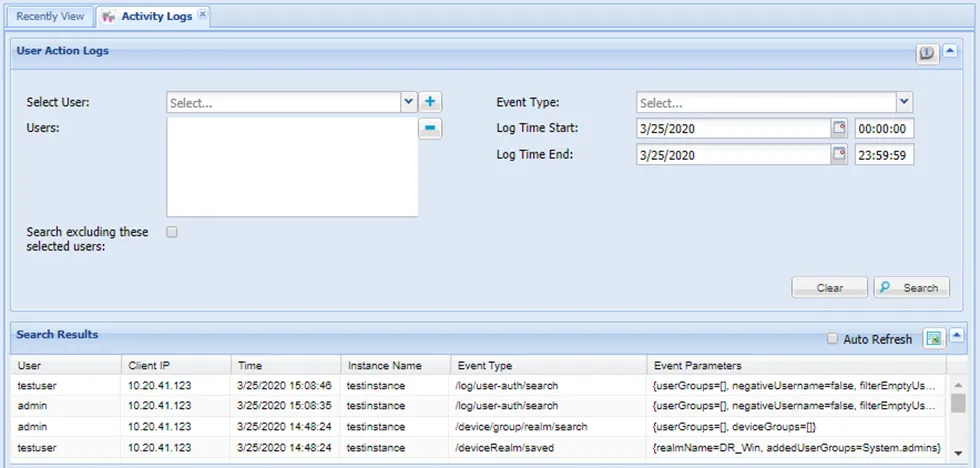Open the Event Type dropdown arrow
Image resolution: width=980 pixels, height=468 pixels.
(x=905, y=102)
